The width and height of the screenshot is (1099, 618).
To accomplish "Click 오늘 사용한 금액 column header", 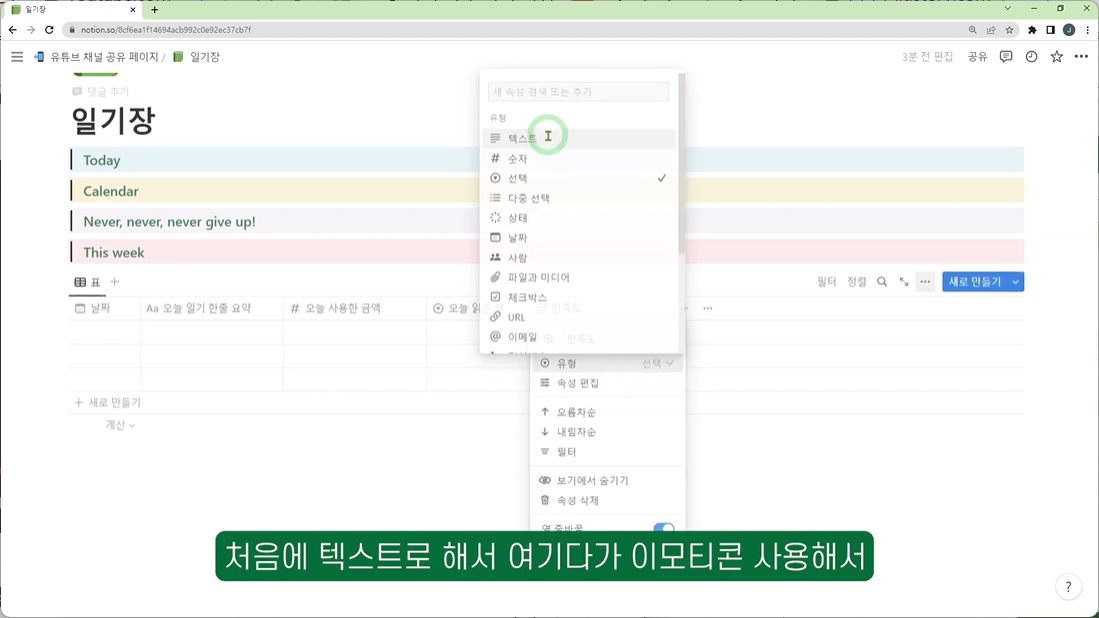I will (x=355, y=308).
